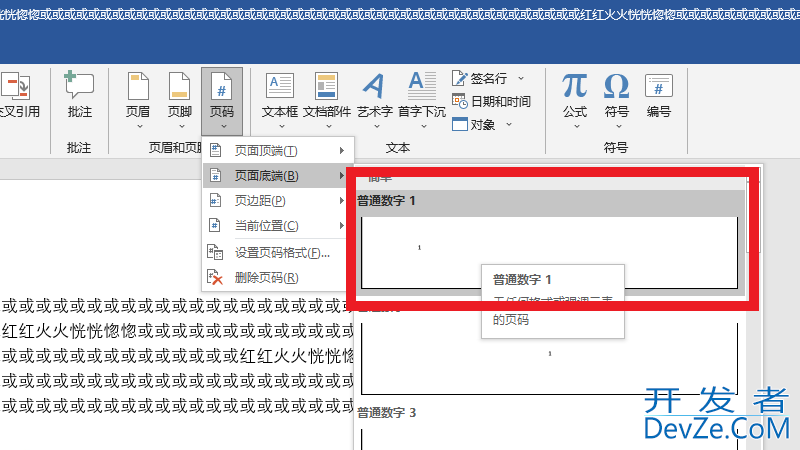Open the 页眉 header icon

coord(138,86)
